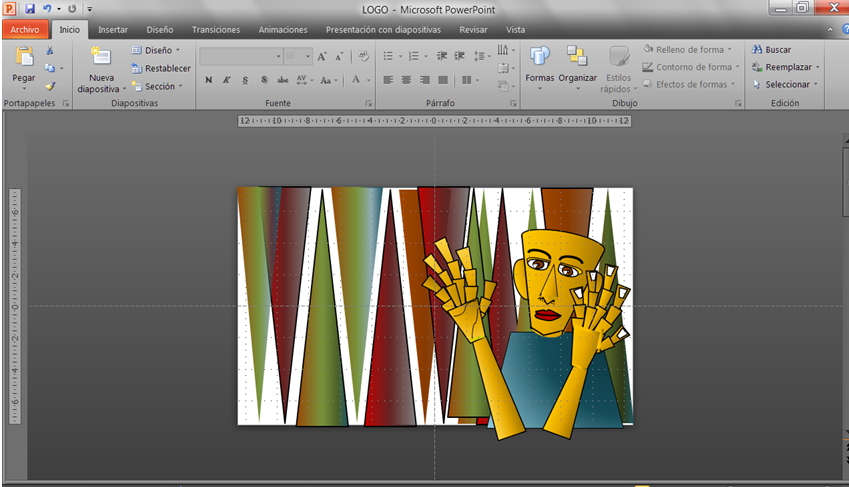The height and width of the screenshot is (487, 849).
Task: Click the Pegar clipboard icon
Action: point(23,56)
